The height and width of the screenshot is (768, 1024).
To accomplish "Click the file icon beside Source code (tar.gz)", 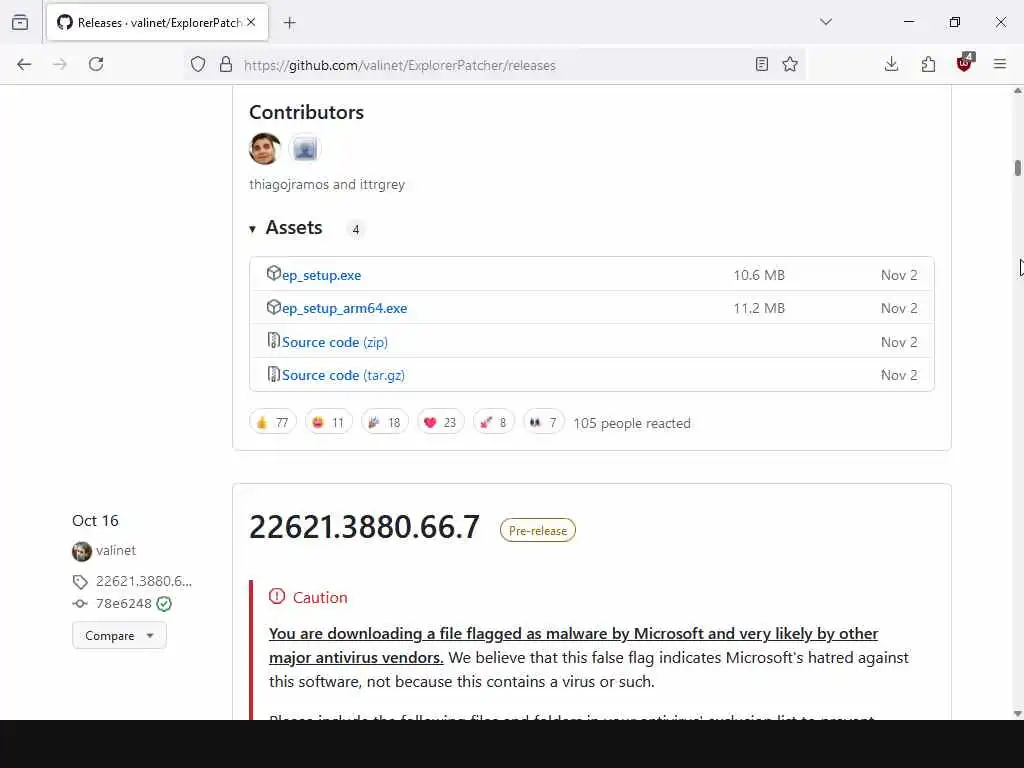I will click(x=274, y=374).
